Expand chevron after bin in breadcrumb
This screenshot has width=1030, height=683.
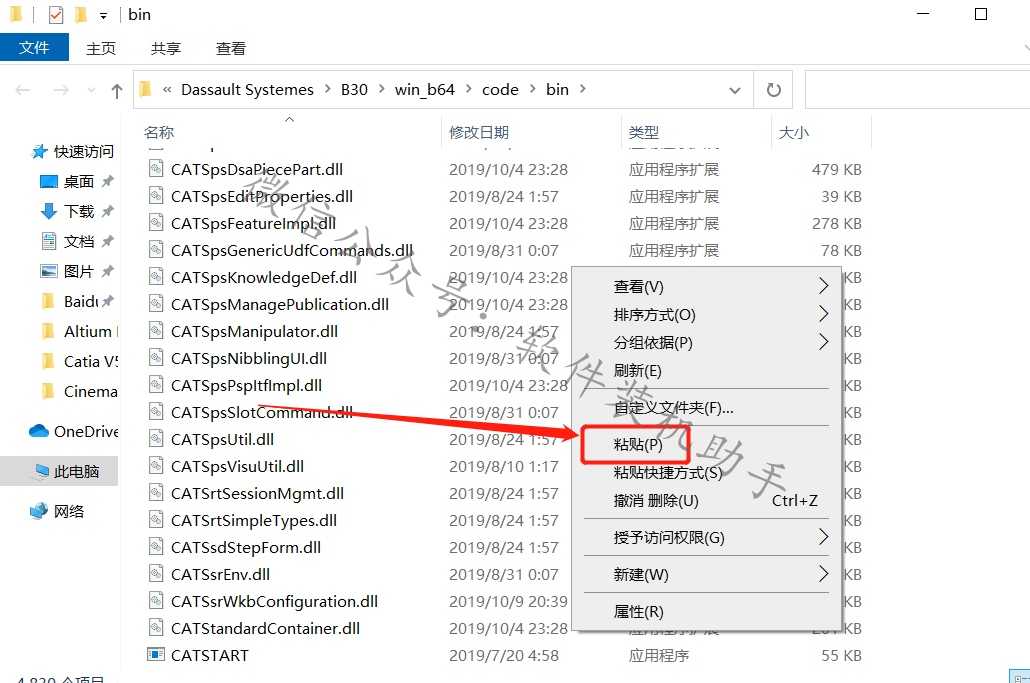point(582,89)
